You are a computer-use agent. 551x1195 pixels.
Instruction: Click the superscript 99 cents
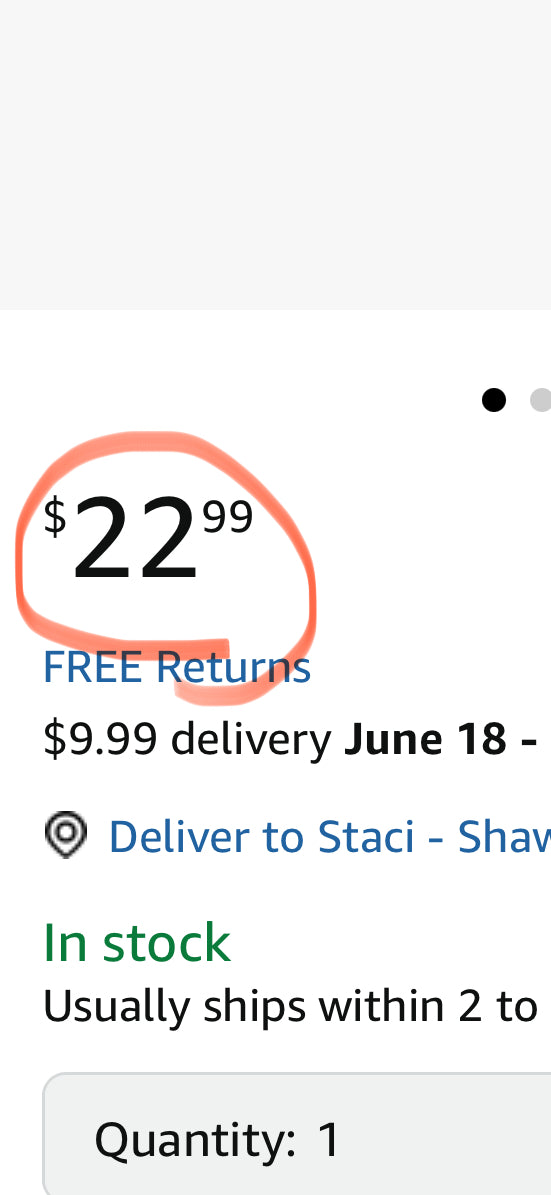point(227,517)
